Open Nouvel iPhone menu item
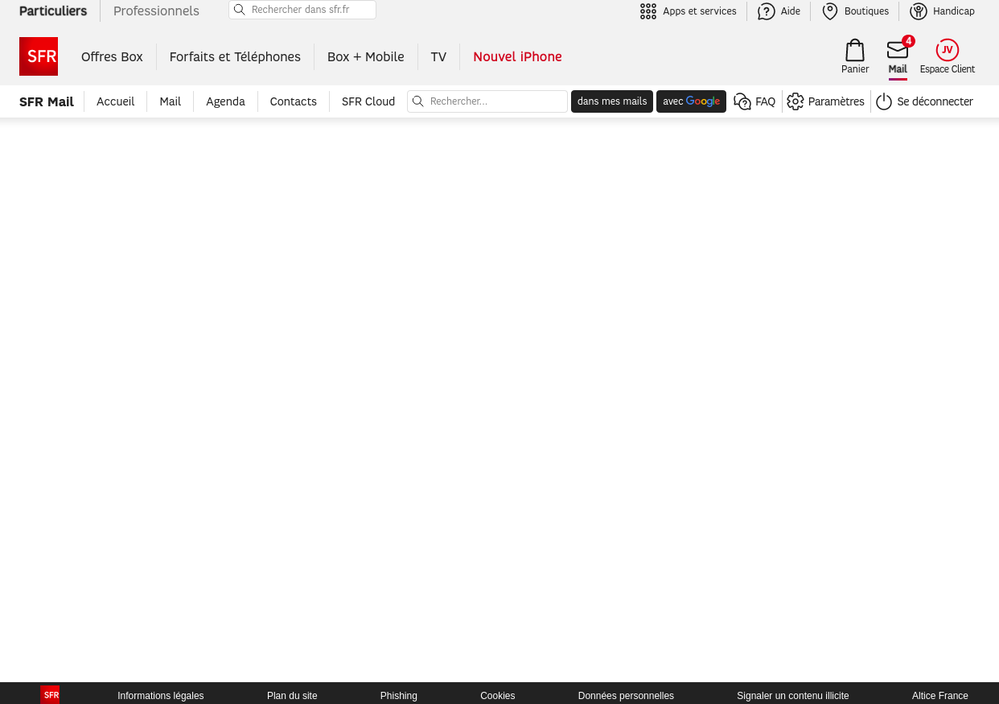Viewport: 999px width, 704px height. [x=517, y=57]
